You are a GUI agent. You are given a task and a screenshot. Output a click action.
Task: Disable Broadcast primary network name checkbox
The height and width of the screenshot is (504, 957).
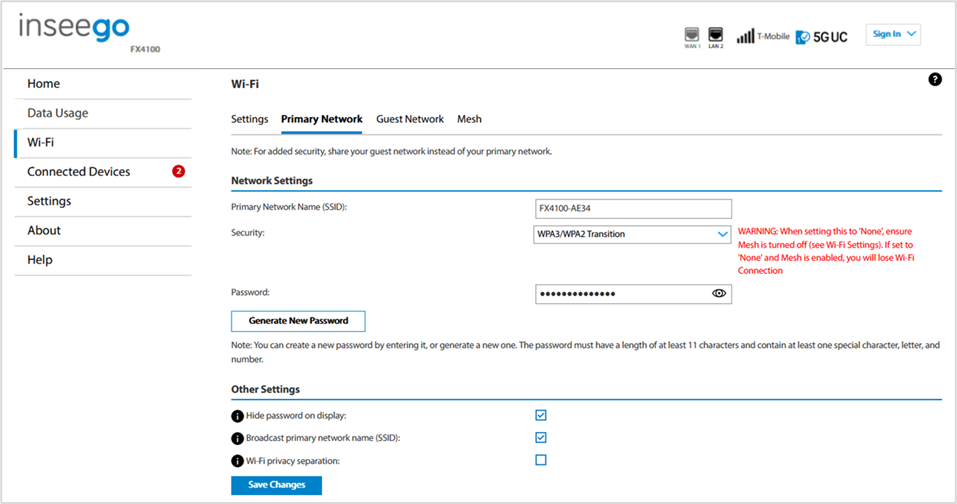click(541, 437)
